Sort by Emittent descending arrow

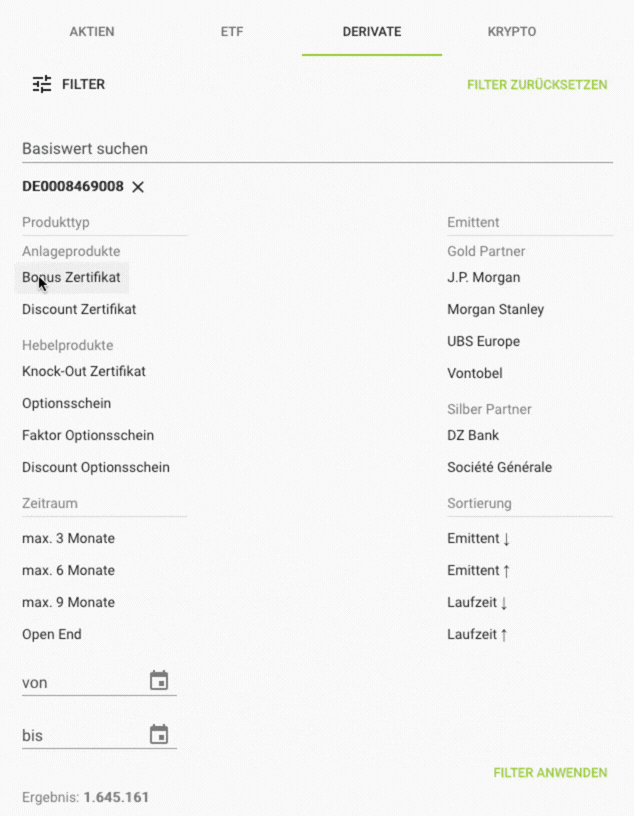coord(479,539)
